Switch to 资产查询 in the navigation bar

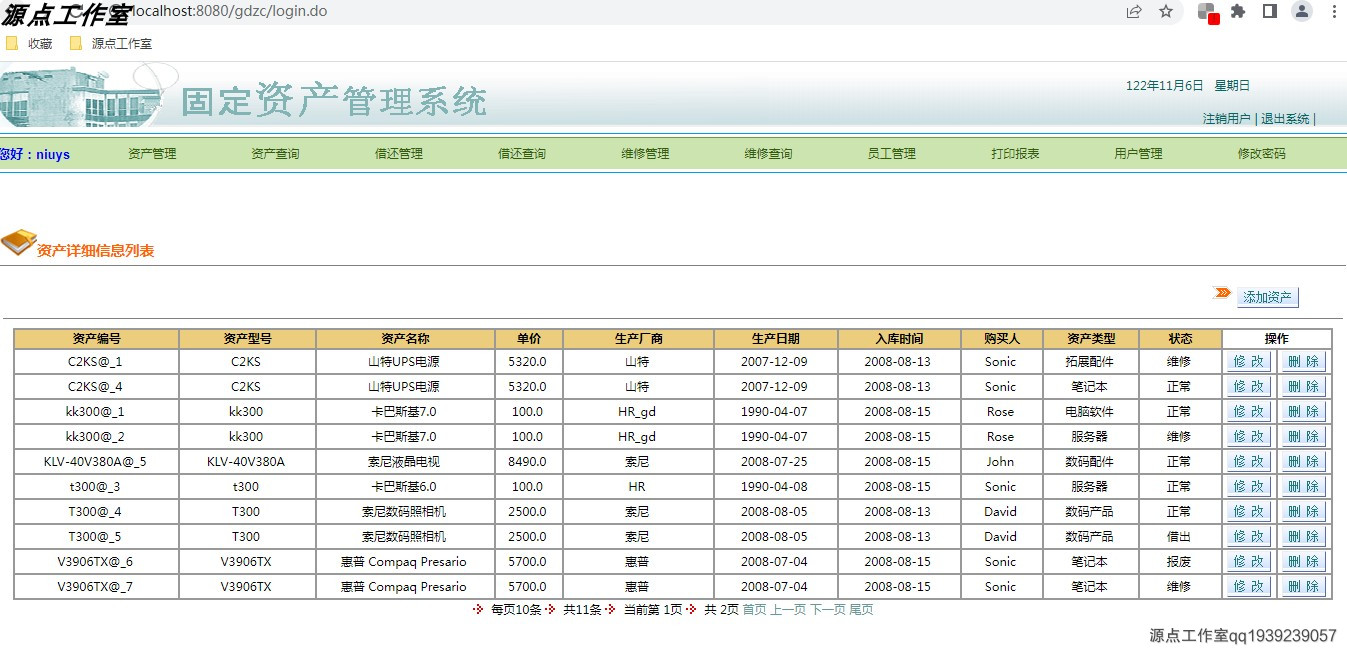274,153
